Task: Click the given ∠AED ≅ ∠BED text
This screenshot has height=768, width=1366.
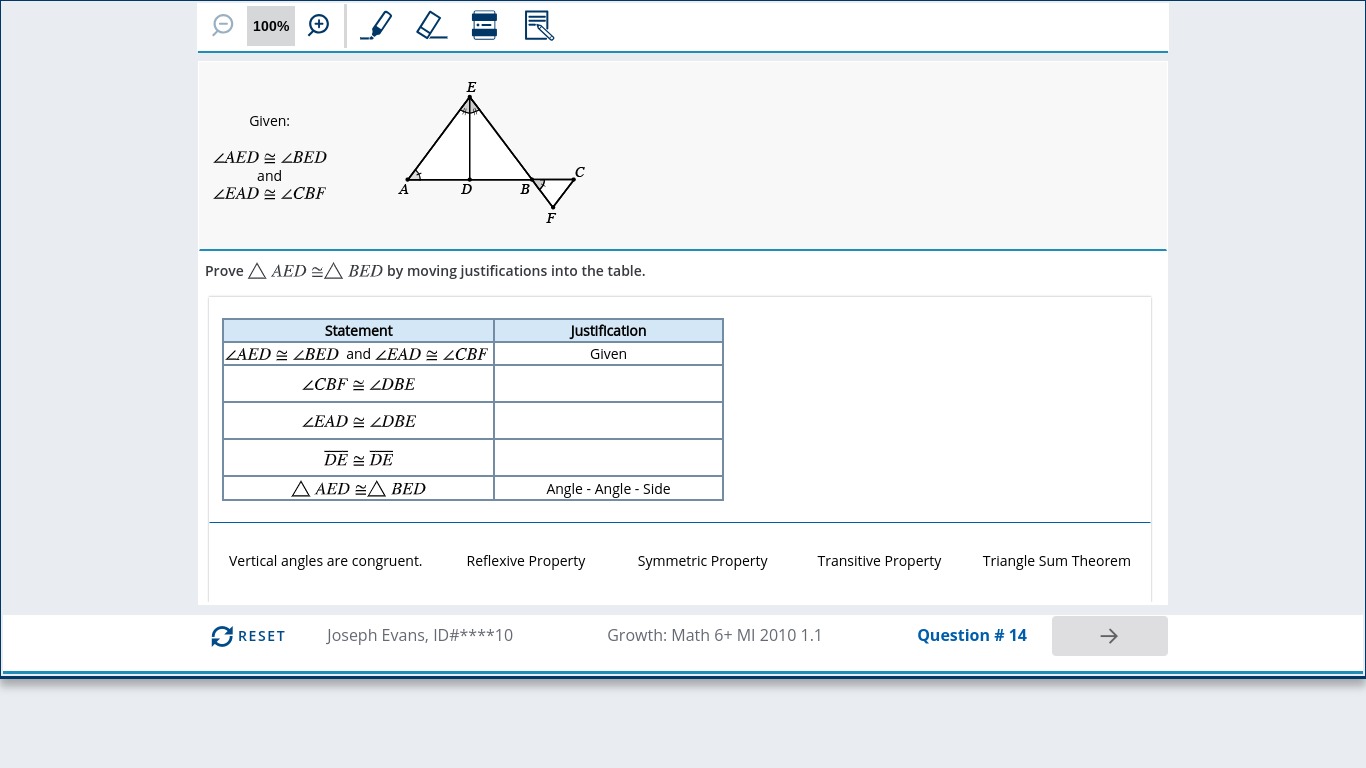Action: pyautogui.click(x=270, y=158)
